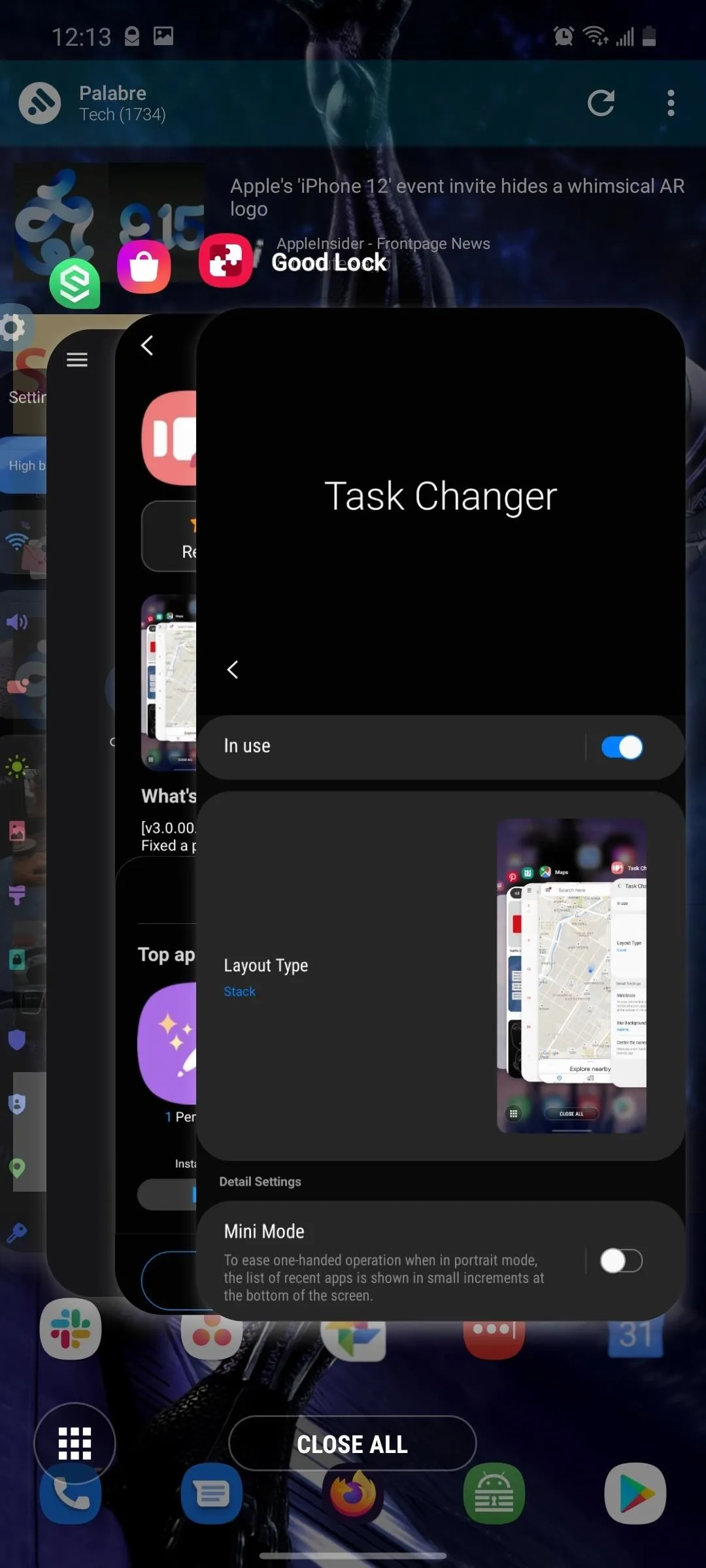Open hamburger menu in background card

coord(77,359)
